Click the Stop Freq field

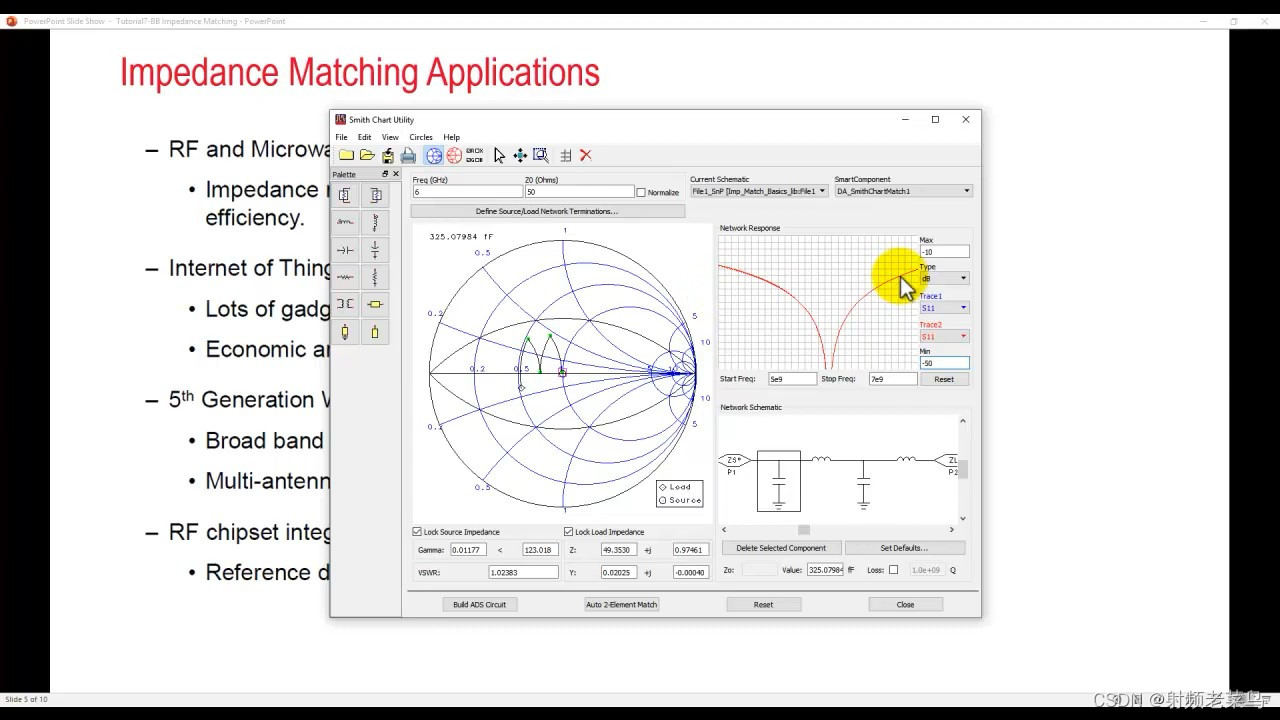(892, 379)
